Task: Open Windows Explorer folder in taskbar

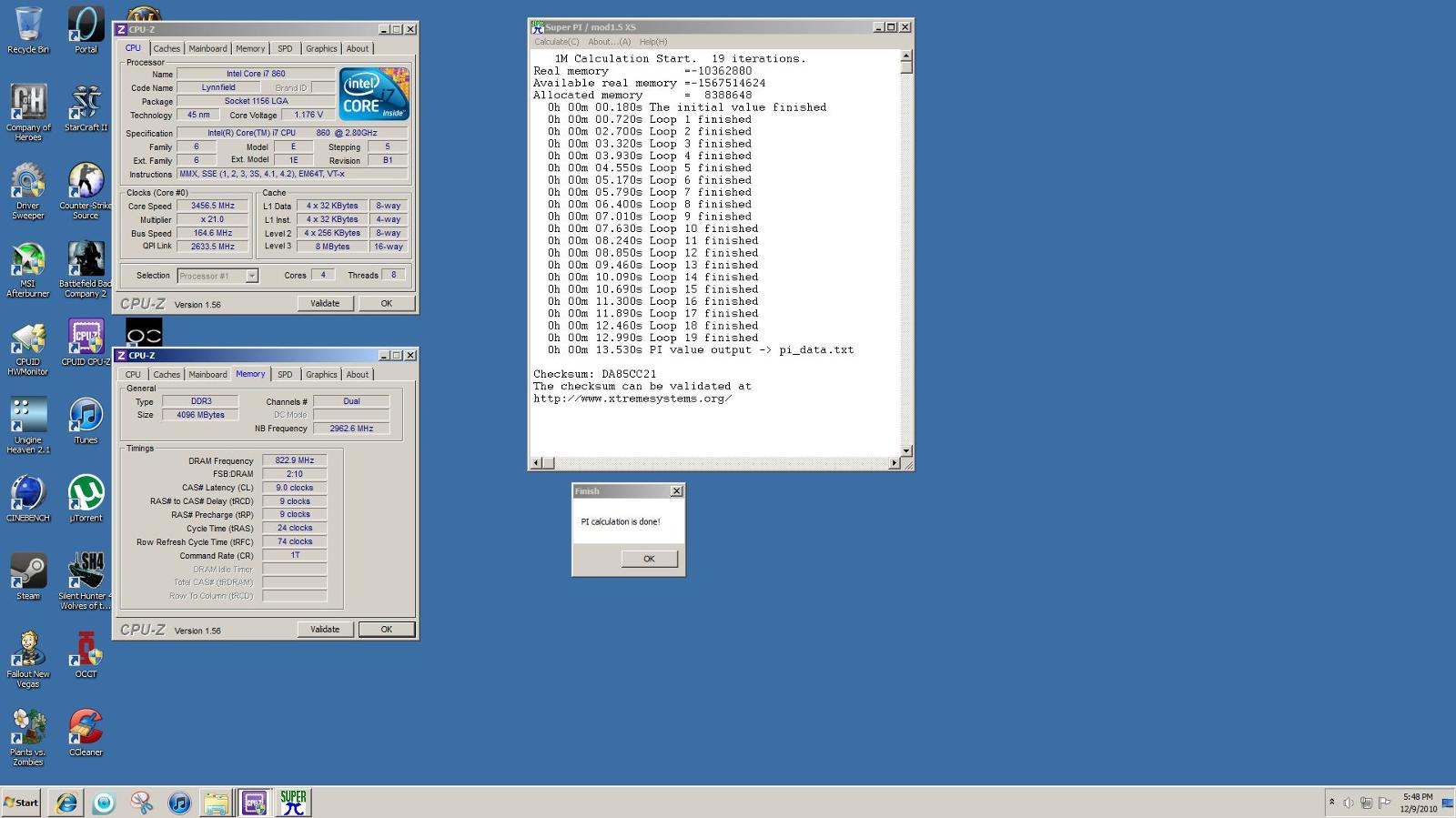Action: coord(217,803)
